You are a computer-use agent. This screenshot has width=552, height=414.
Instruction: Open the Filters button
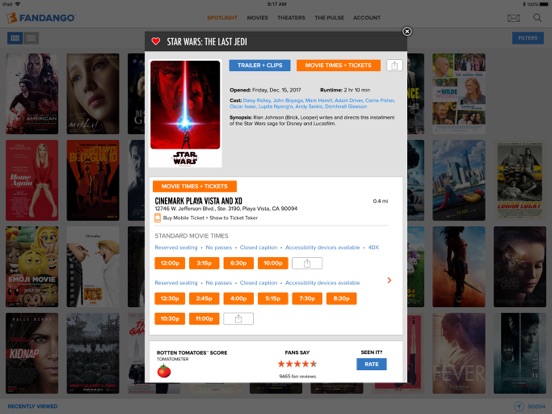click(528, 38)
